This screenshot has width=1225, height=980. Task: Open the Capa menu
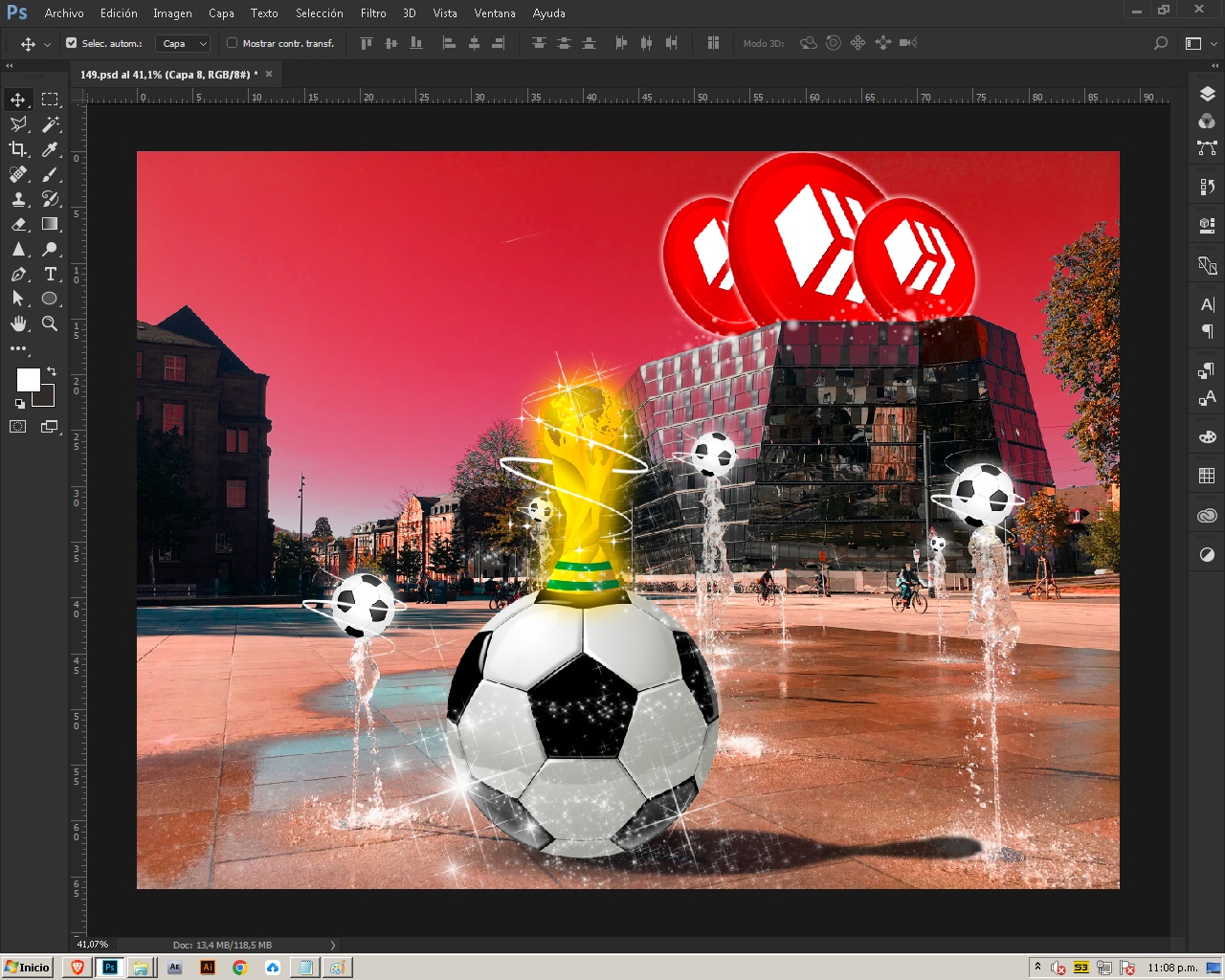point(221,13)
